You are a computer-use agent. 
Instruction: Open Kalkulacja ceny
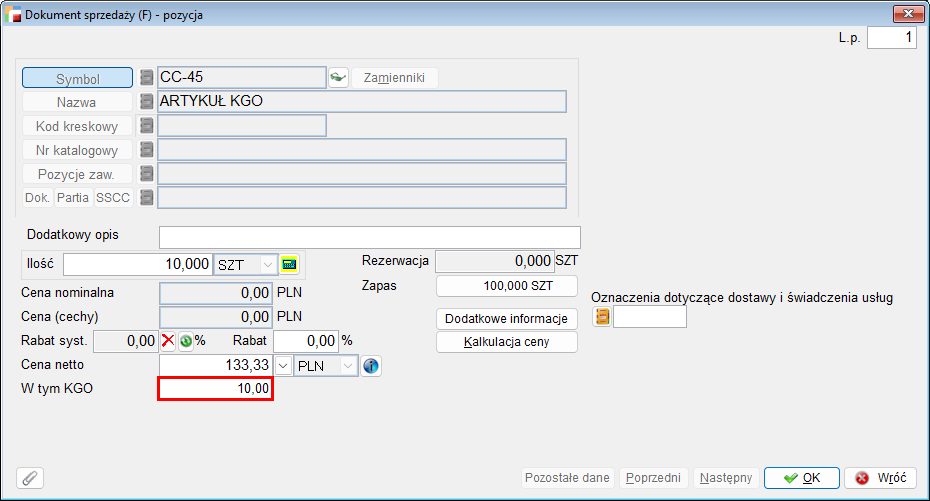tap(507, 342)
